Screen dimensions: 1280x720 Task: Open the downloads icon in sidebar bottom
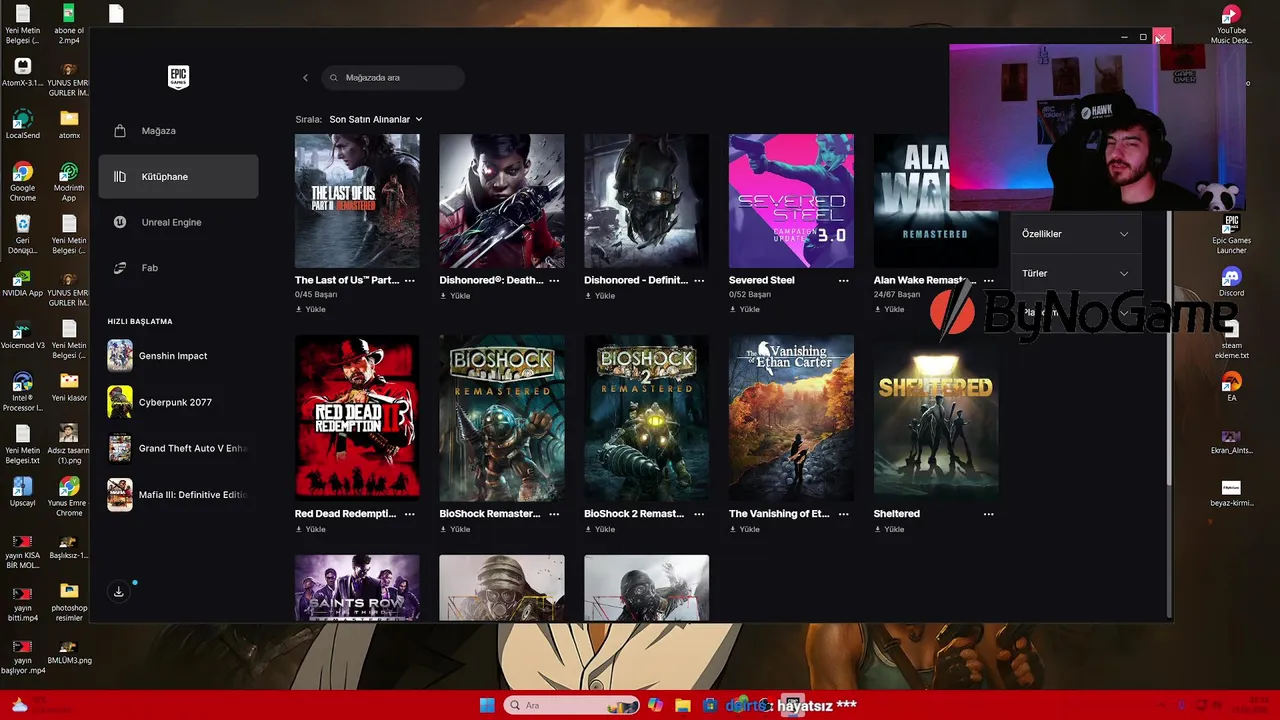pyautogui.click(x=118, y=592)
